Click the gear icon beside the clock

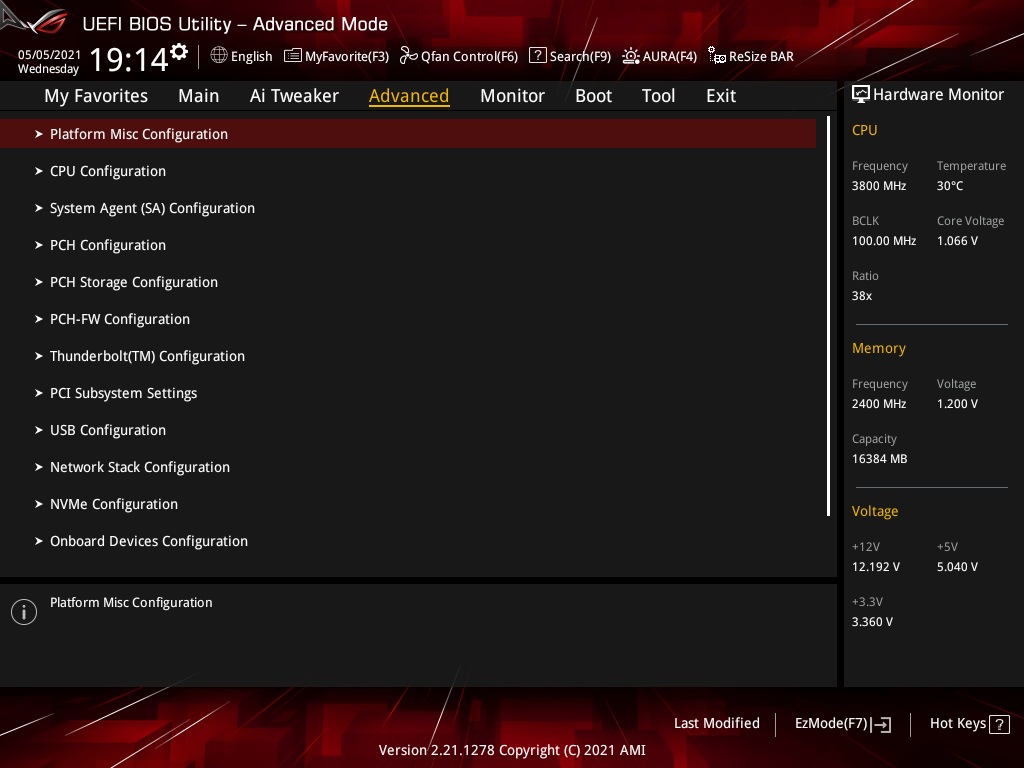178,52
